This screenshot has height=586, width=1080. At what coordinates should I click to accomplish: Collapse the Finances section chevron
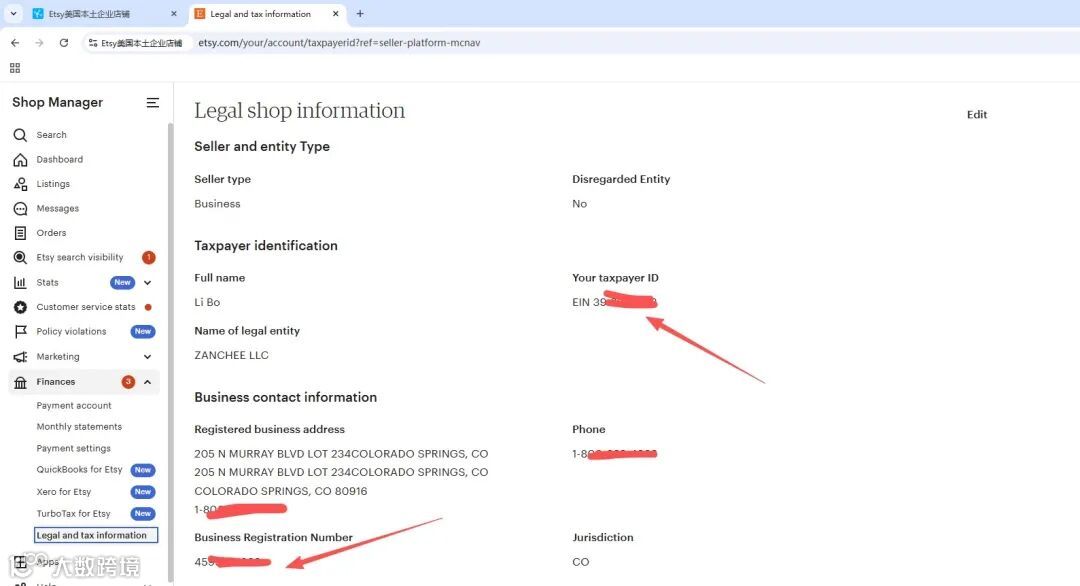[x=147, y=382]
